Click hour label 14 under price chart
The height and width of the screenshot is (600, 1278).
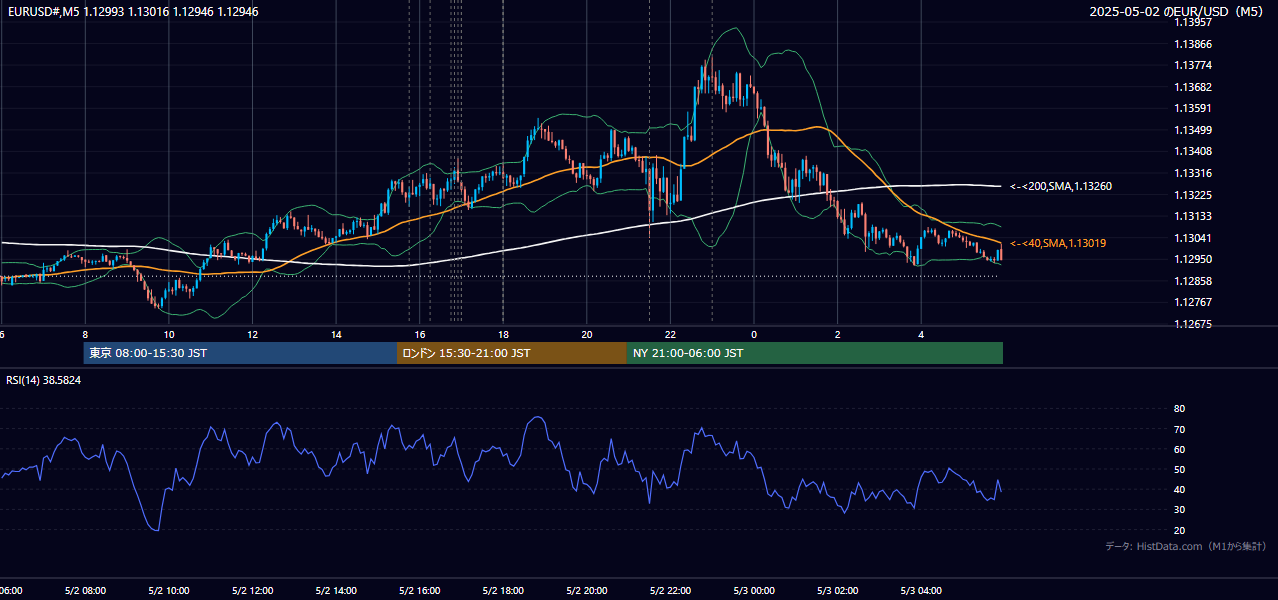336,335
